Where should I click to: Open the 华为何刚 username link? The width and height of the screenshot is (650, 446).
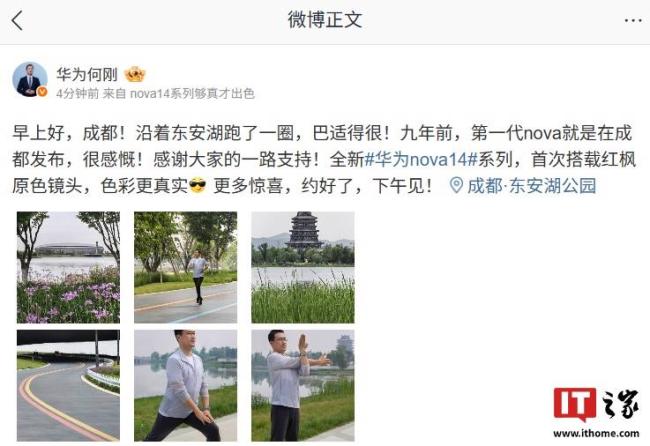pyautogui.click(x=87, y=75)
